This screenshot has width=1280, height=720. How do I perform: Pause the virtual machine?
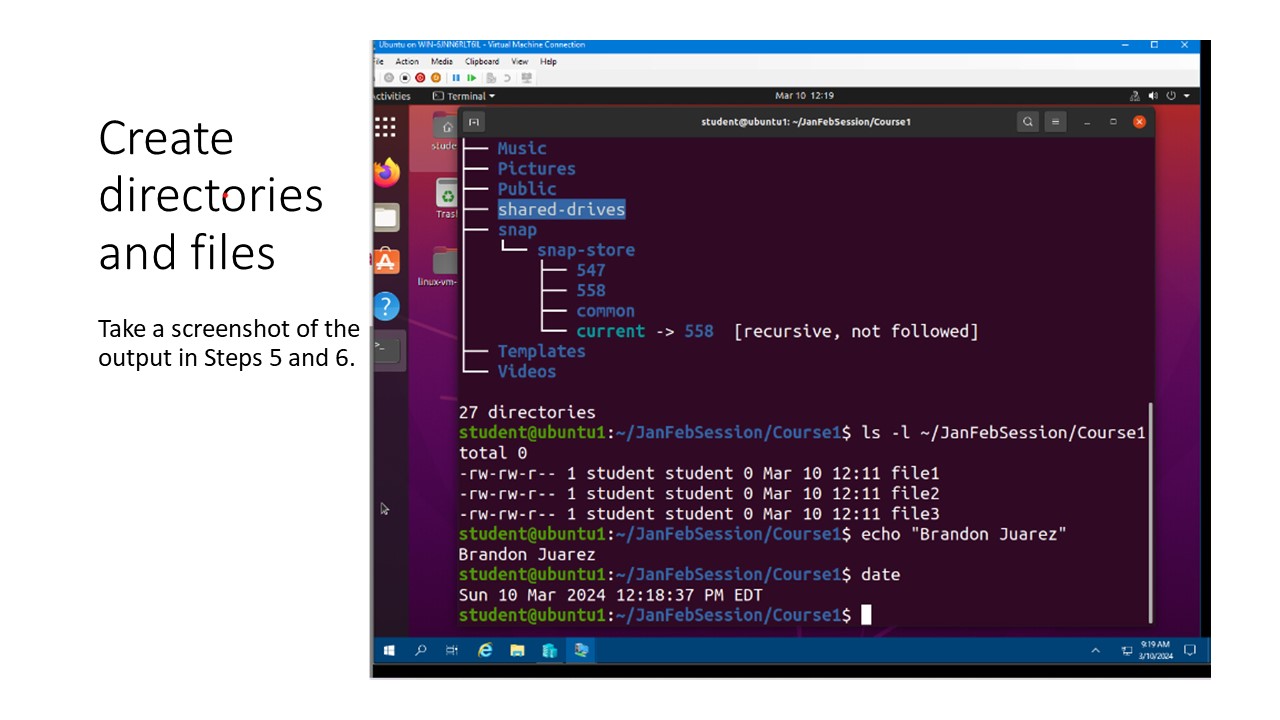456,78
